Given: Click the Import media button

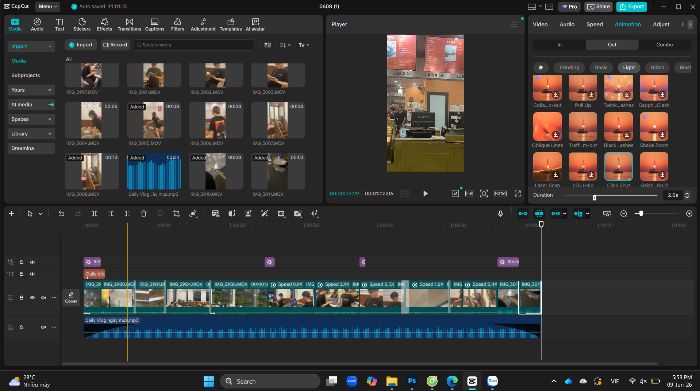Looking at the screenshot, I should click(x=81, y=45).
